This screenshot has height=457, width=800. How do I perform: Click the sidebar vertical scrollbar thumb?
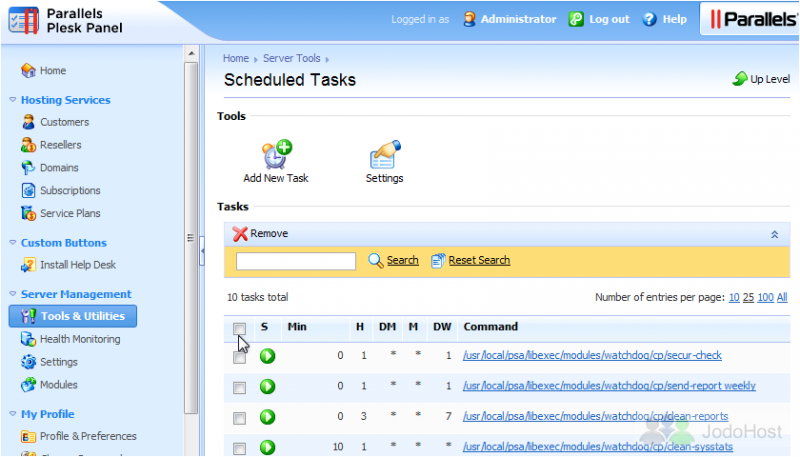point(191,238)
